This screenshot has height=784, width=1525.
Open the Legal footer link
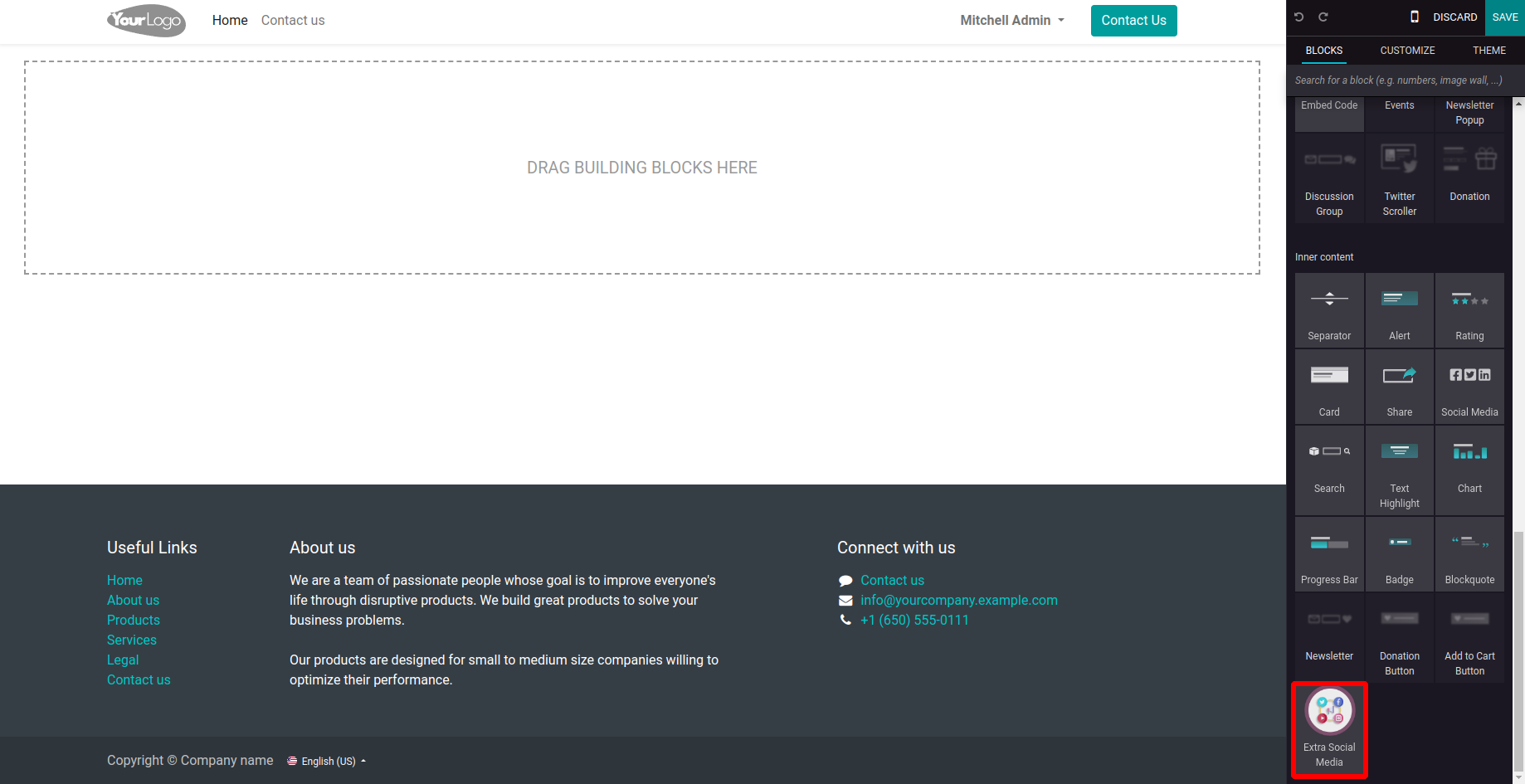tap(123, 660)
